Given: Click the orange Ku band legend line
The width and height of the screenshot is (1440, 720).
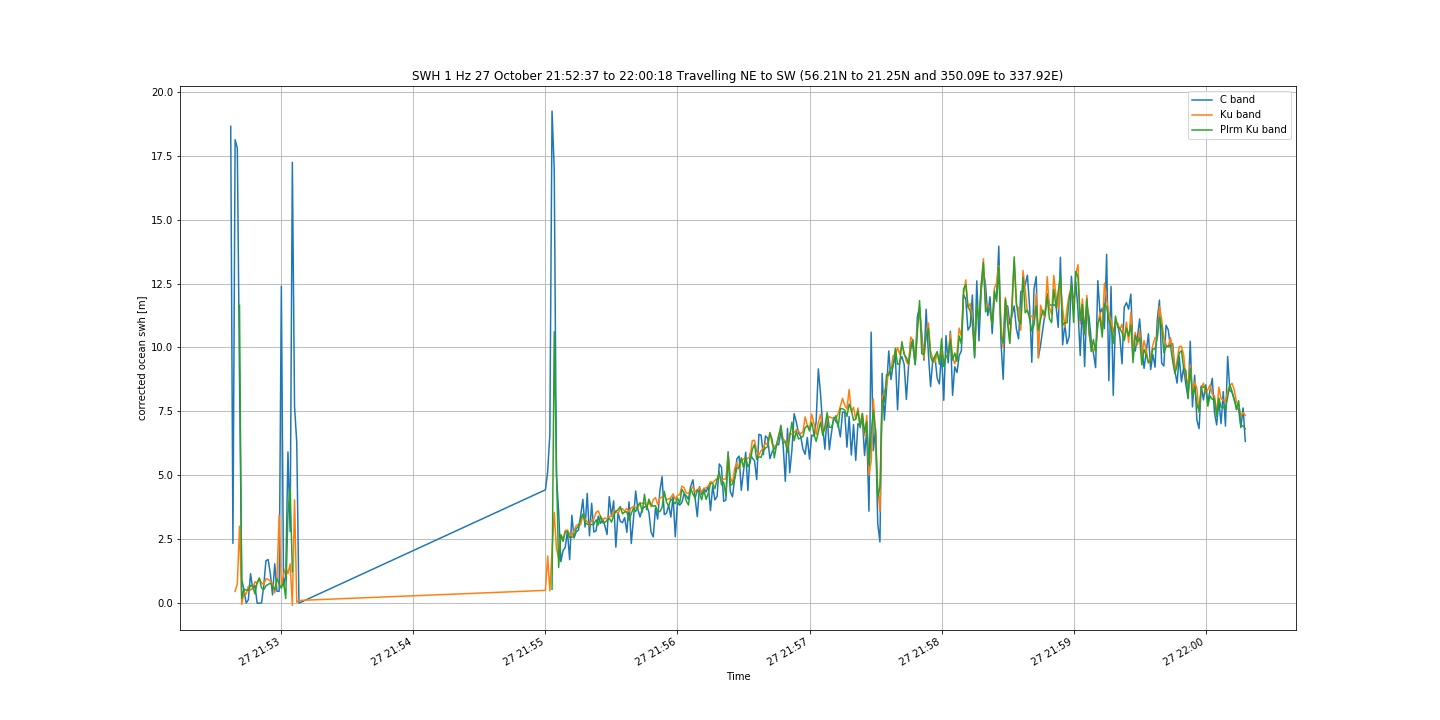Looking at the screenshot, I should 1202,114.
